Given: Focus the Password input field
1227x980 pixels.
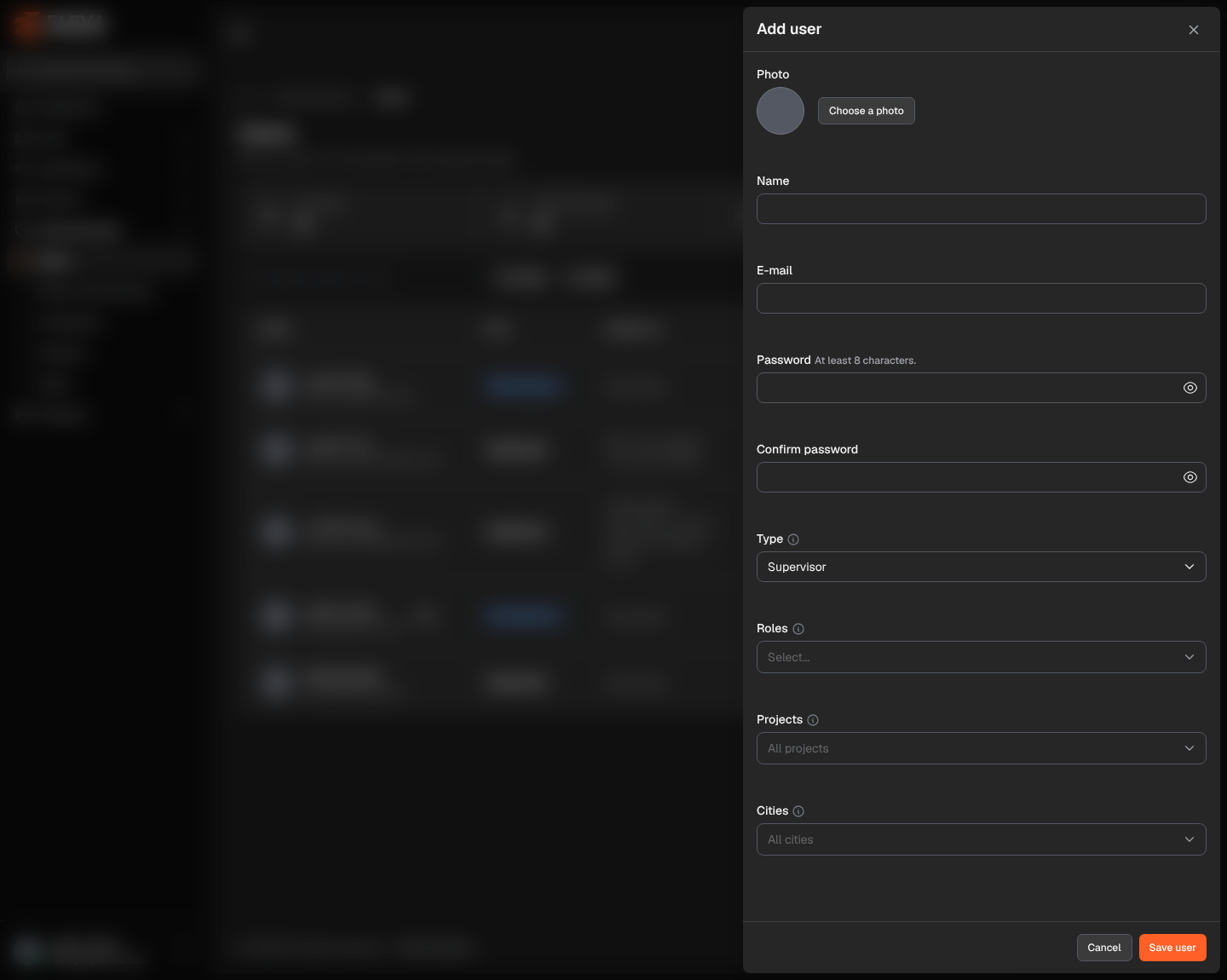Looking at the screenshot, I should pyautogui.click(x=967, y=388).
